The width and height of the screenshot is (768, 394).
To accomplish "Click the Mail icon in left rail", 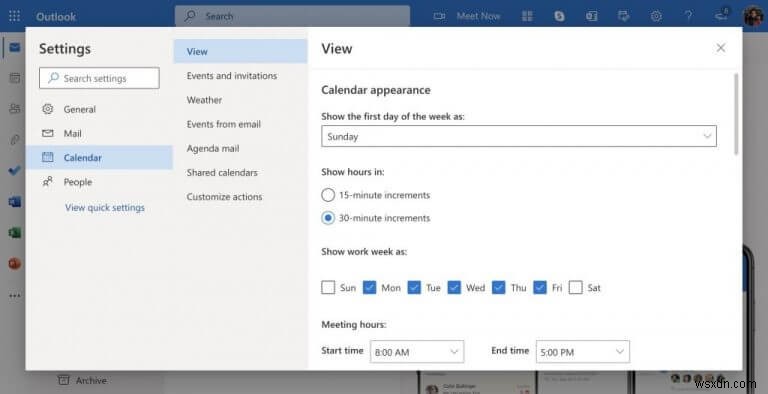I will click(x=15, y=48).
